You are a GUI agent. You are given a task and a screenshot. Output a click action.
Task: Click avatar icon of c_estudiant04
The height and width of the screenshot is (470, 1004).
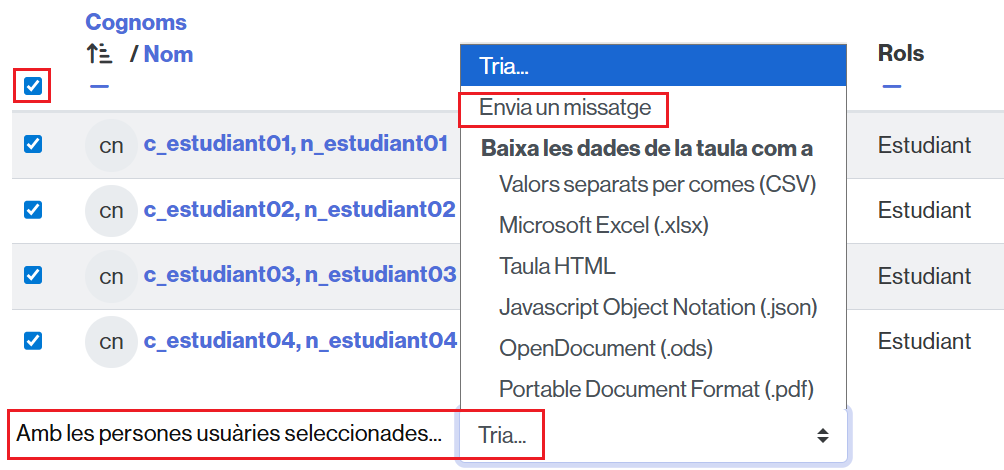pos(111,341)
